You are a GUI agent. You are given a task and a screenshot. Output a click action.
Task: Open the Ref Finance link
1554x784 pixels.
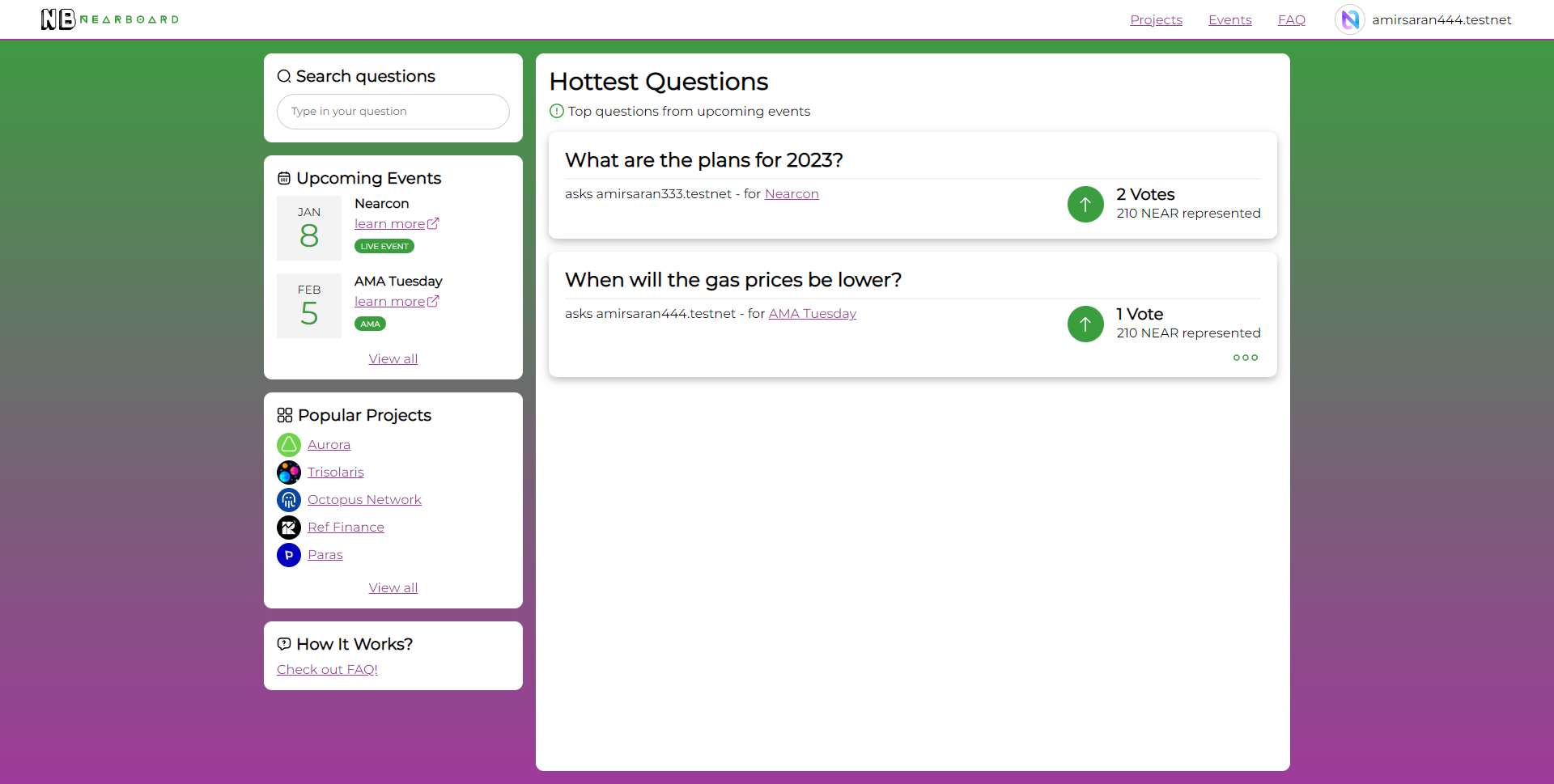click(346, 527)
